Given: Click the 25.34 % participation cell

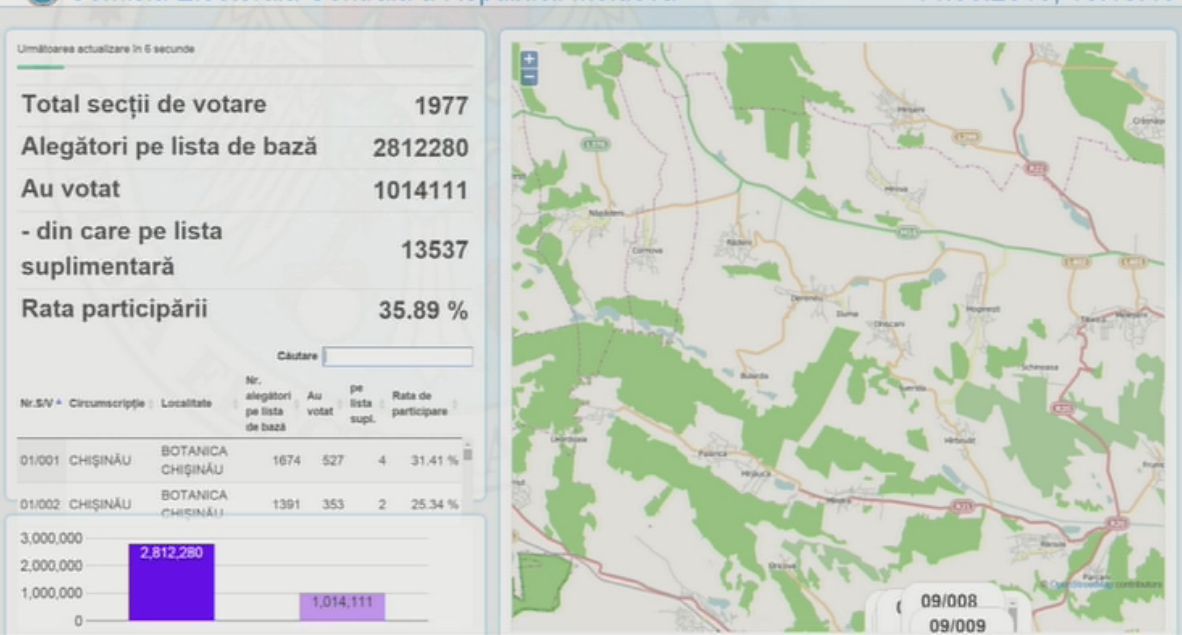Looking at the screenshot, I should click(434, 504).
